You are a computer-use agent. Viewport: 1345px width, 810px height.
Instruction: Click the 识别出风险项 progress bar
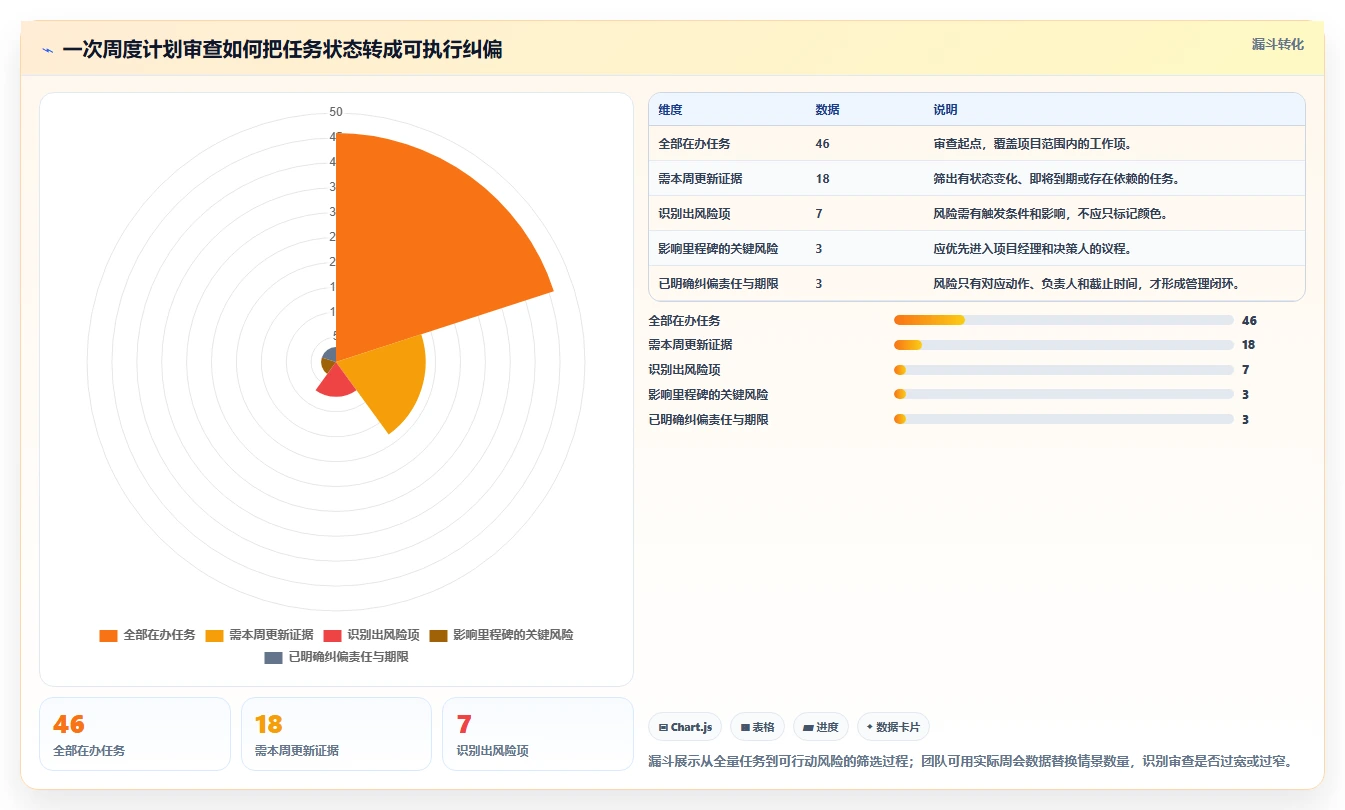1063,370
